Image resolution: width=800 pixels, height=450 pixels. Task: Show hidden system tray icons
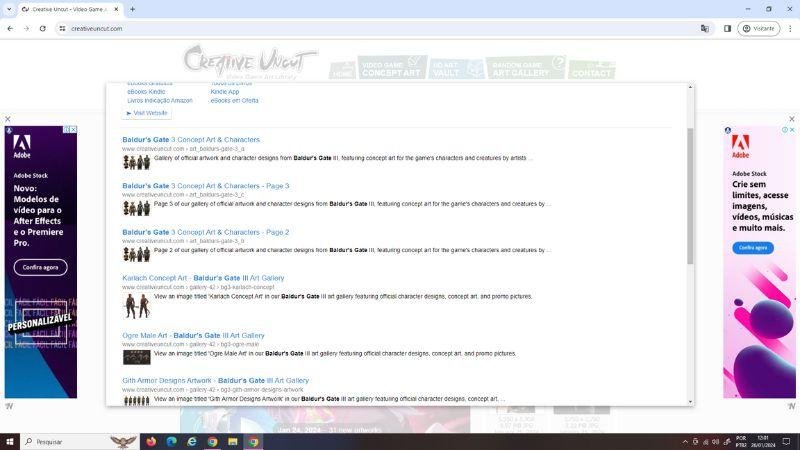(x=685, y=442)
